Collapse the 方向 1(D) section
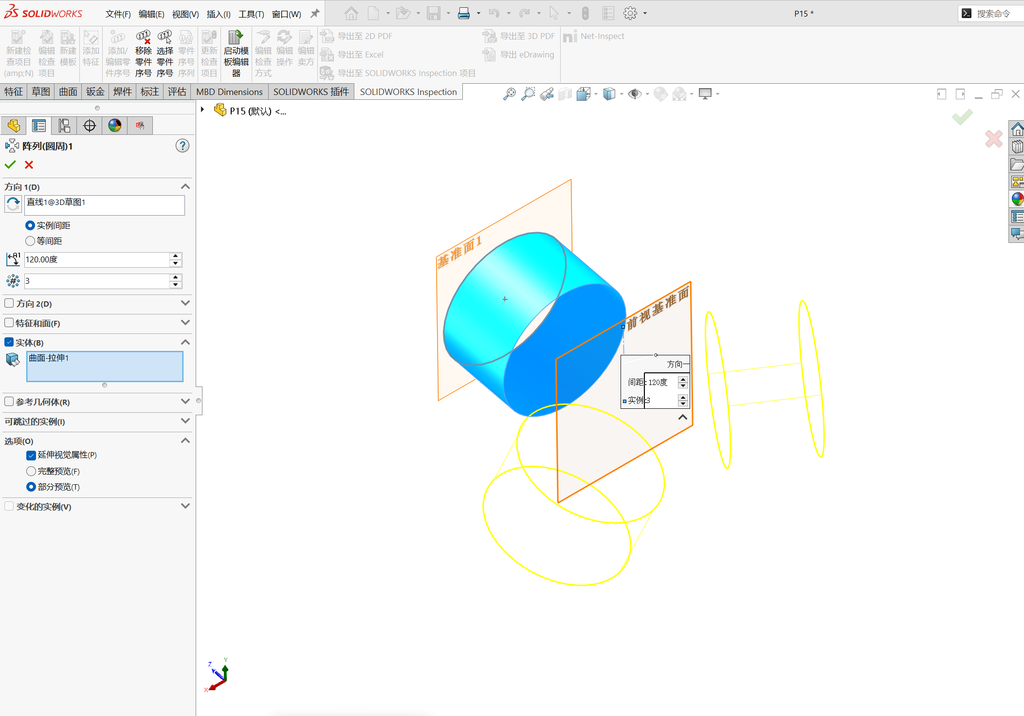1024x716 pixels. (185, 187)
